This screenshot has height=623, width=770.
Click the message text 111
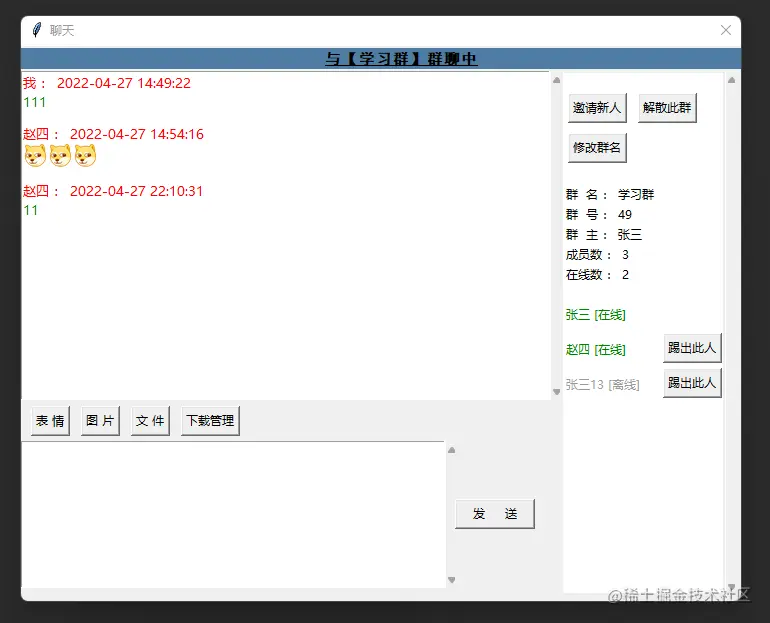pyautogui.click(x=34, y=102)
